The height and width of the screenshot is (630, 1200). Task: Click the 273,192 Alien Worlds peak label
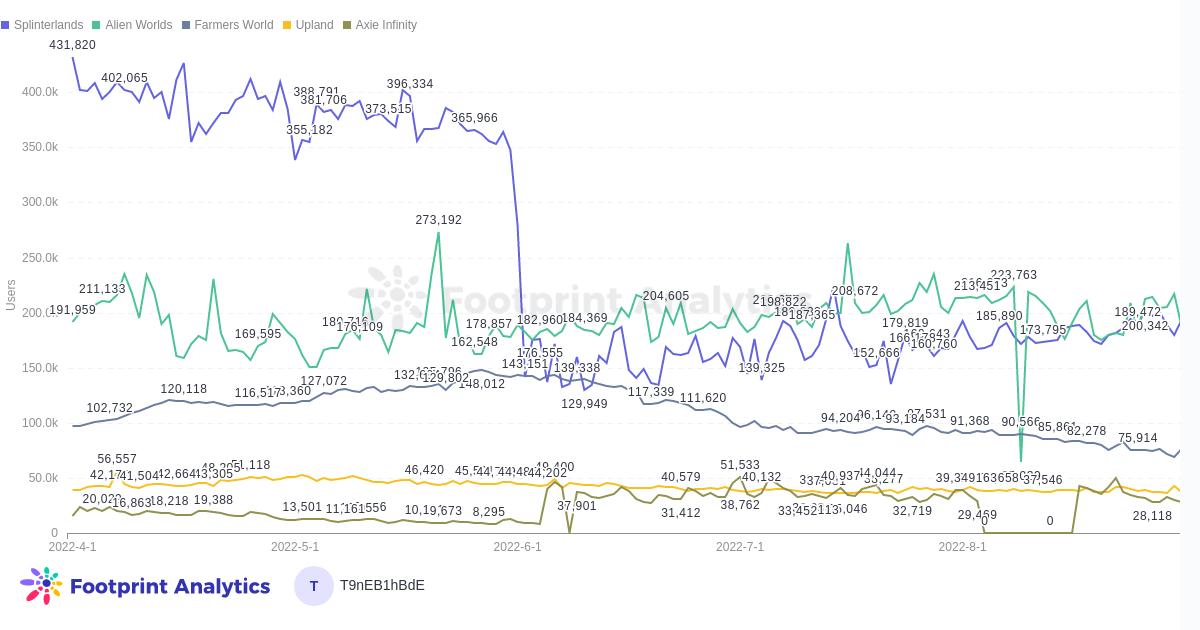pyautogui.click(x=438, y=220)
